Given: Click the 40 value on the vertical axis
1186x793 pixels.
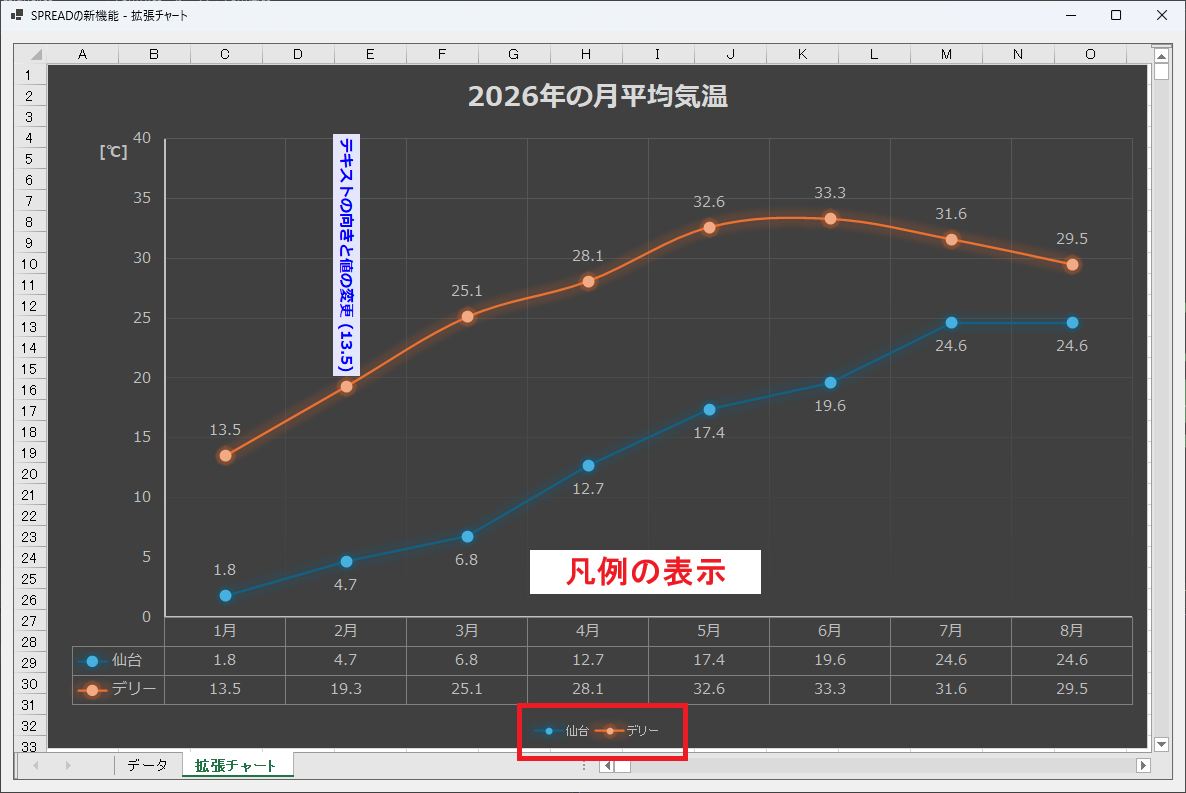Looking at the screenshot, I should point(142,138).
